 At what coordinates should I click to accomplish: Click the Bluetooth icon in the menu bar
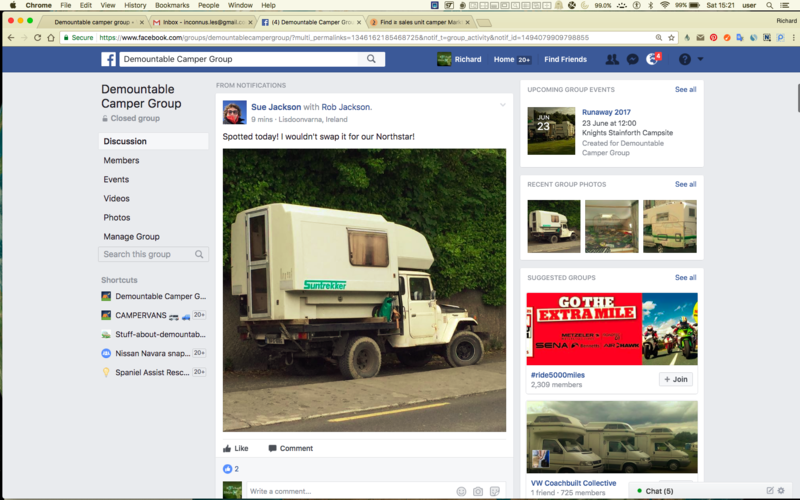650,5
